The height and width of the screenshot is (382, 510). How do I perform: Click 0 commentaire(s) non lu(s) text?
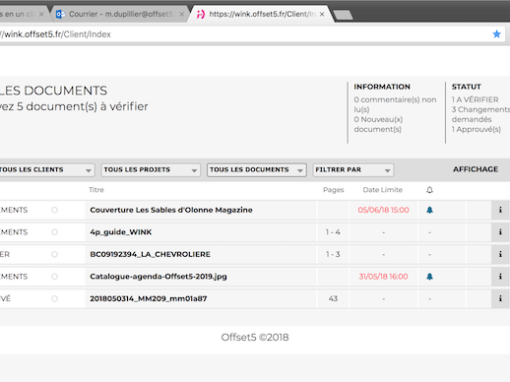pos(395,104)
